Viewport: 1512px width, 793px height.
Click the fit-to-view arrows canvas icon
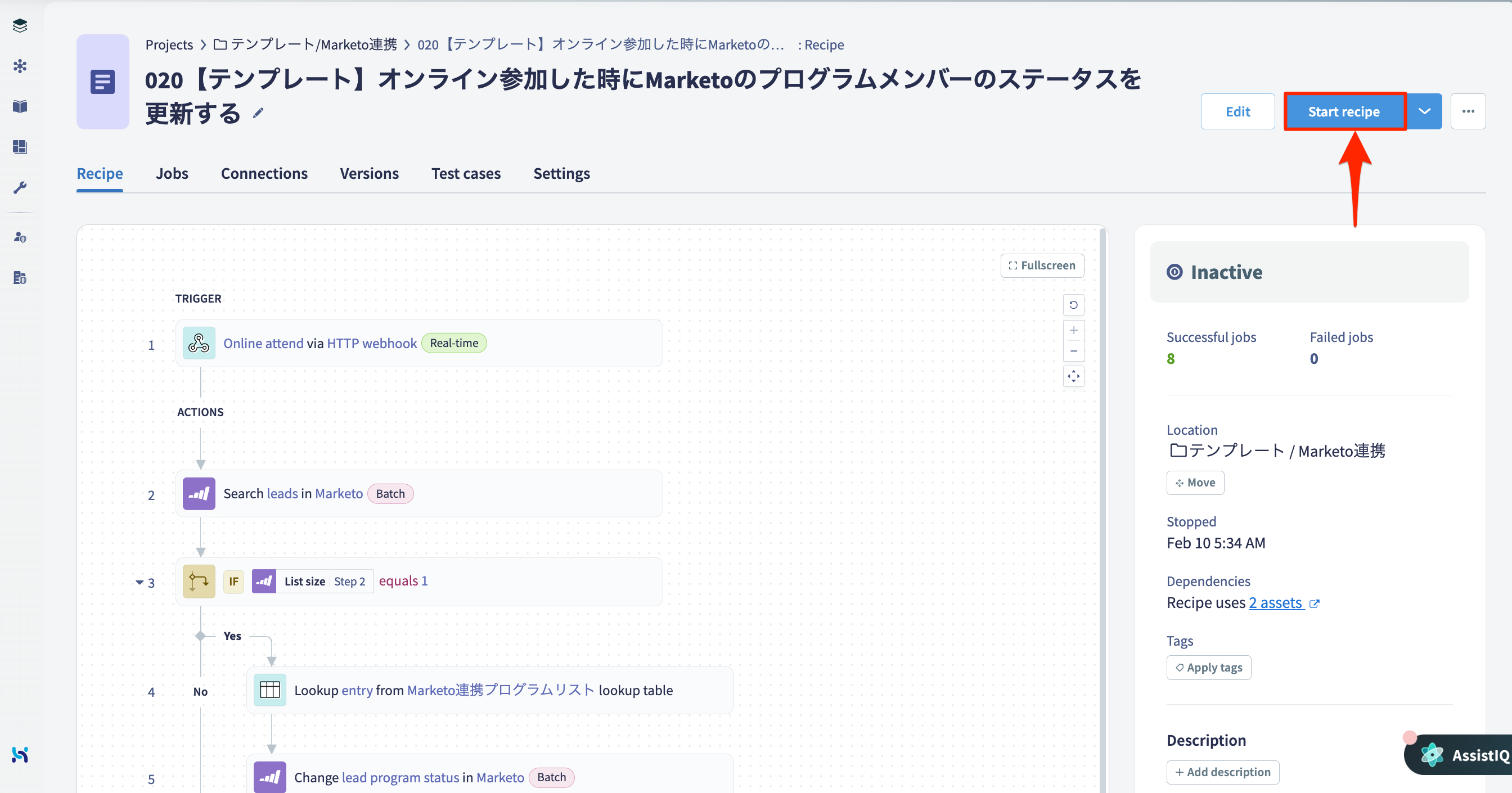tap(1074, 376)
